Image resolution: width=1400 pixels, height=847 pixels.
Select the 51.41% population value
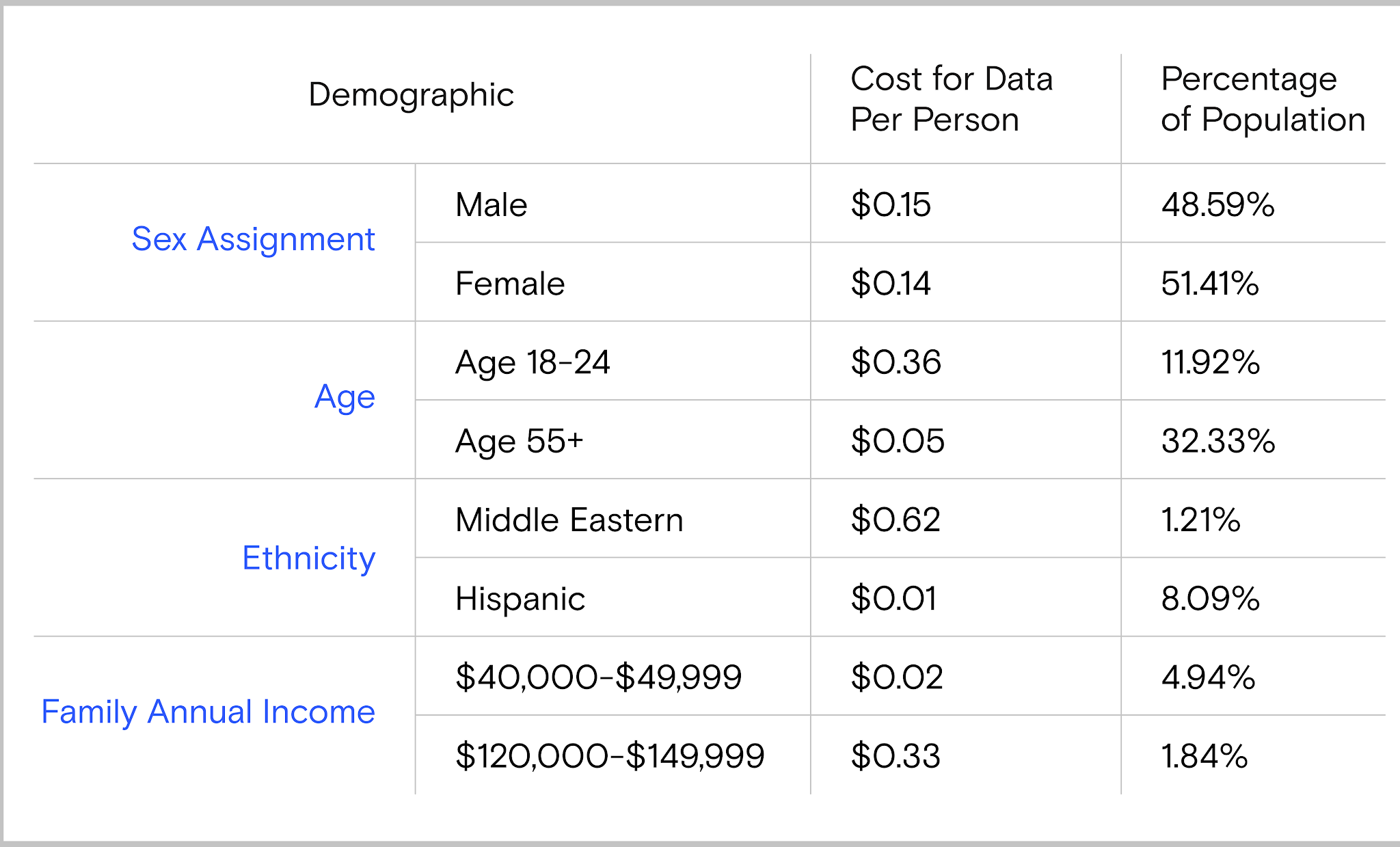pyautogui.click(x=1210, y=283)
